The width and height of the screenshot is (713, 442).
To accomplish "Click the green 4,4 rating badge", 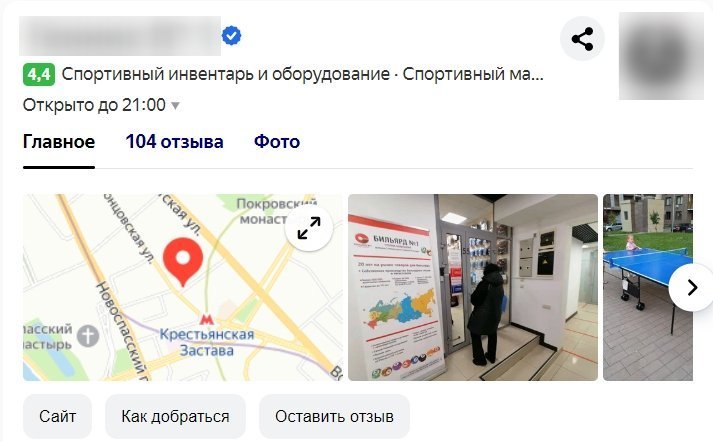I will [39, 75].
